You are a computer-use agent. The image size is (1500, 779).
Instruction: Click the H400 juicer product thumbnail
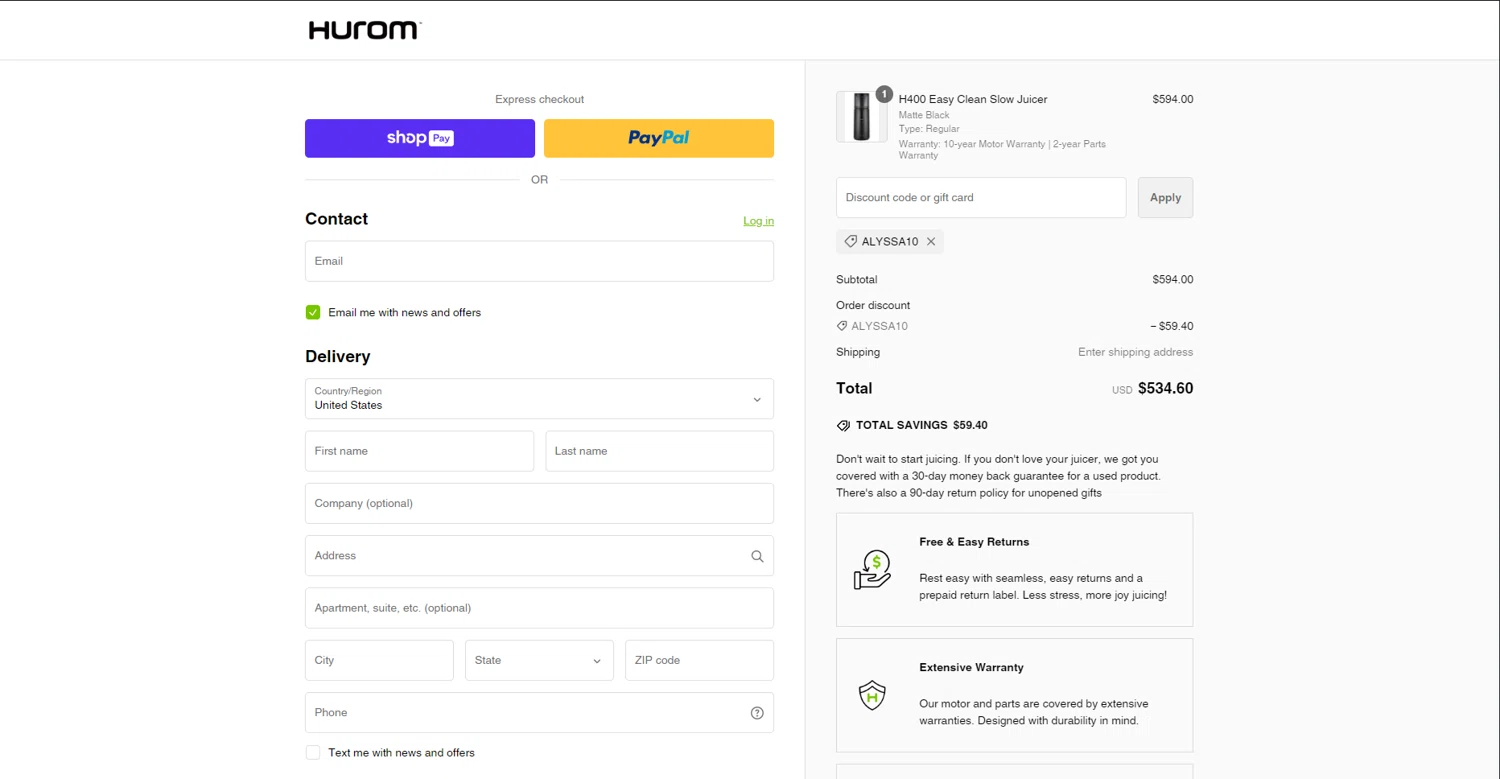(x=861, y=117)
